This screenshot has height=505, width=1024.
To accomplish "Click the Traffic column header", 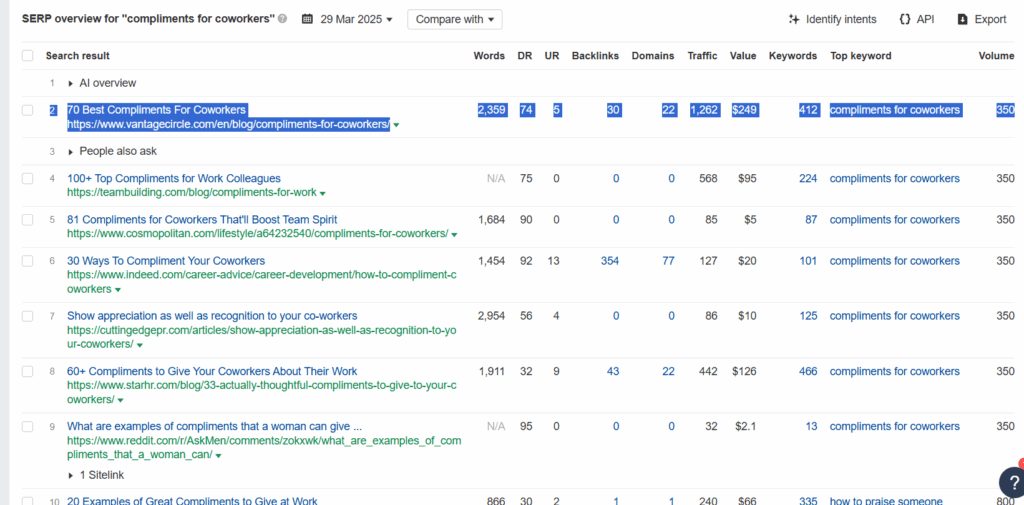I will coord(702,56).
